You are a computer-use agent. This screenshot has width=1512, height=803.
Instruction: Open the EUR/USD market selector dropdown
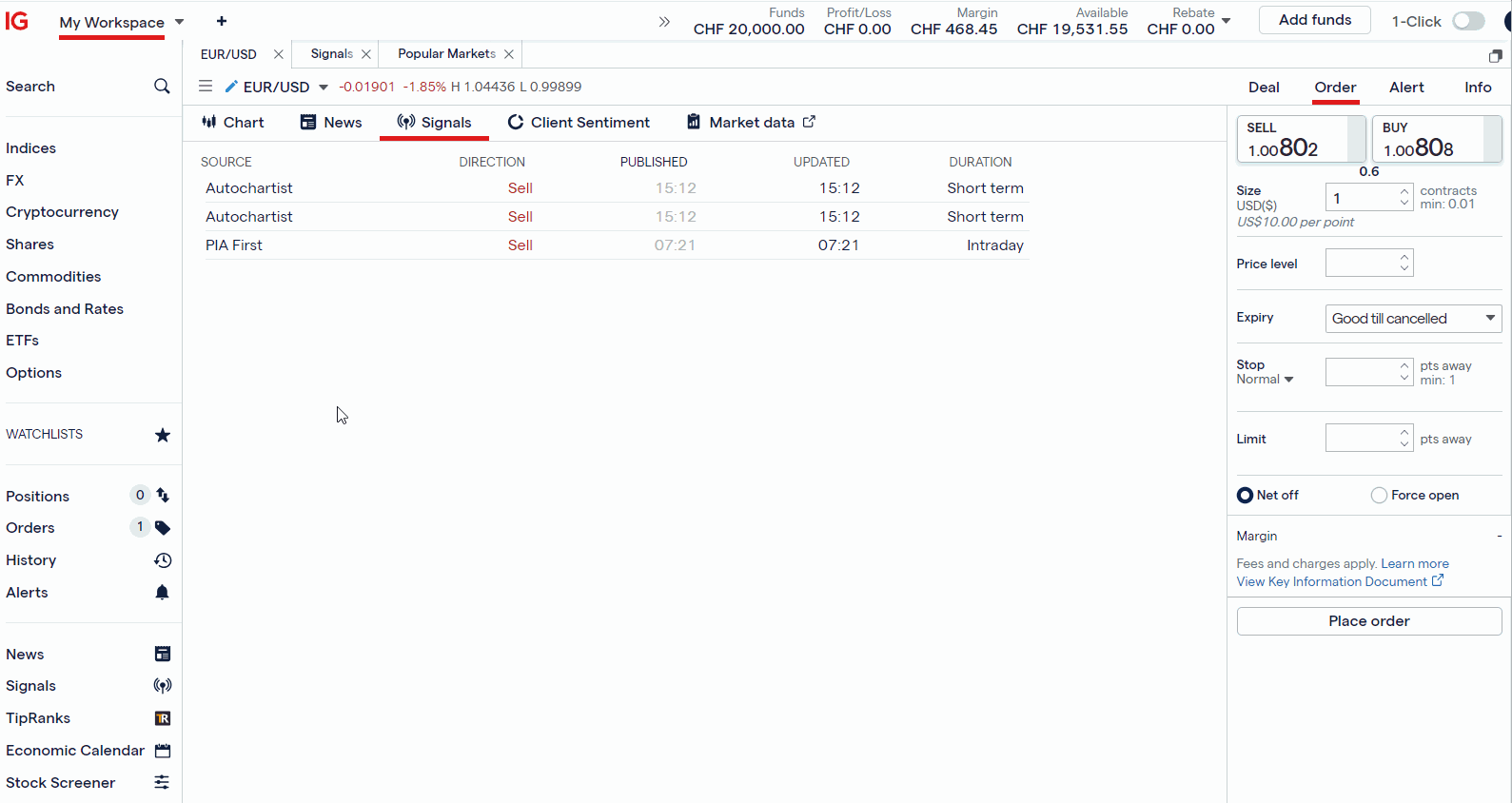324,87
